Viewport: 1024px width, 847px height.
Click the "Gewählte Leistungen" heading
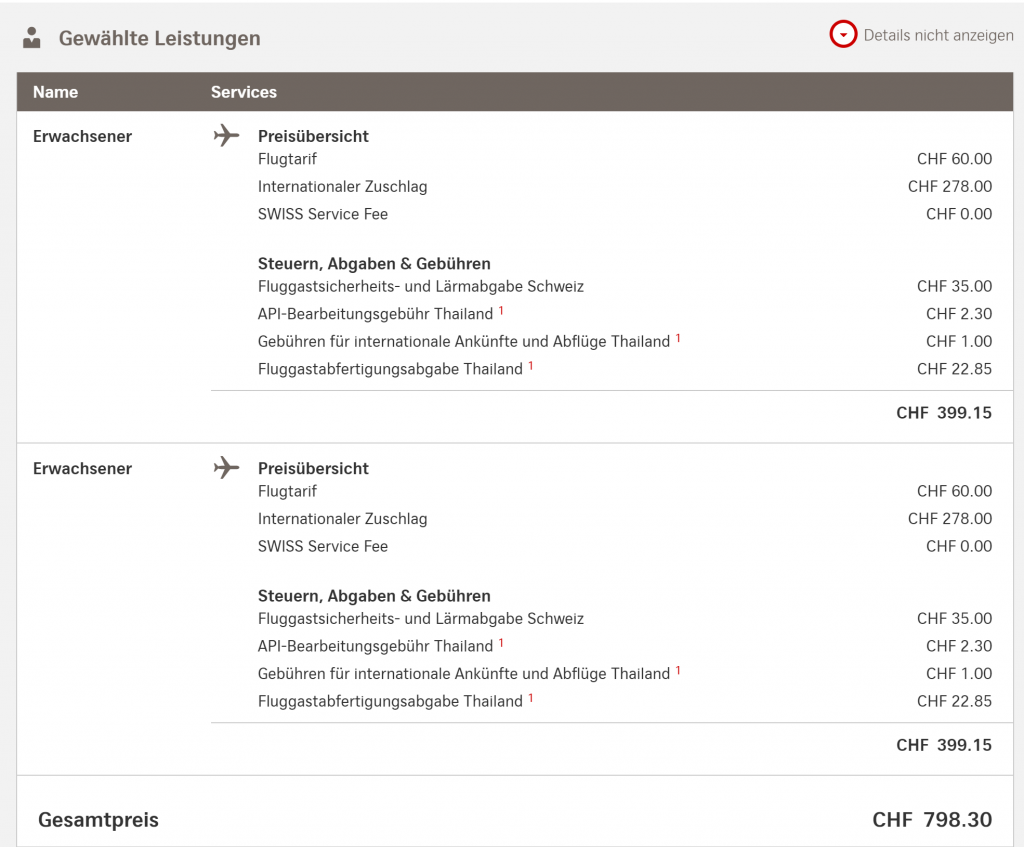coord(159,39)
